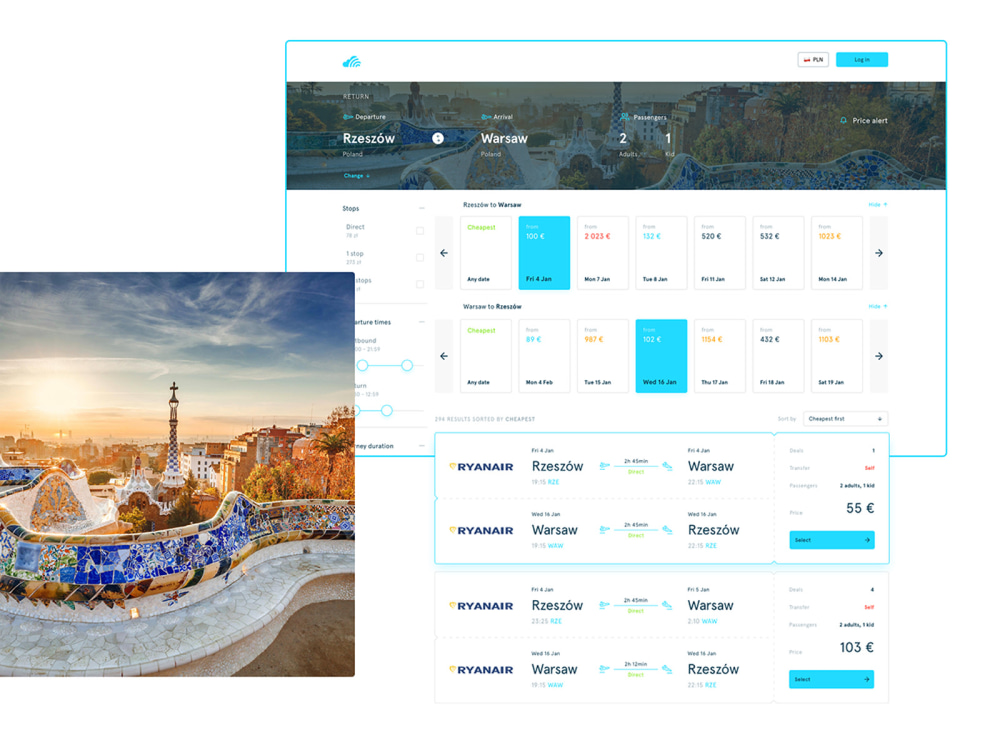The width and height of the screenshot is (1000, 750).
Task: Go to next dates for Rzeszów to Warsaw
Action: click(879, 253)
